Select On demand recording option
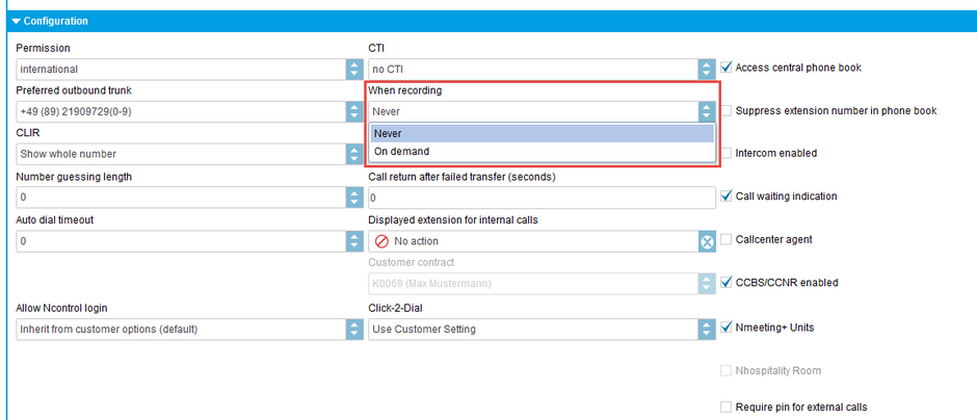This screenshot has width=977, height=420. click(542, 151)
